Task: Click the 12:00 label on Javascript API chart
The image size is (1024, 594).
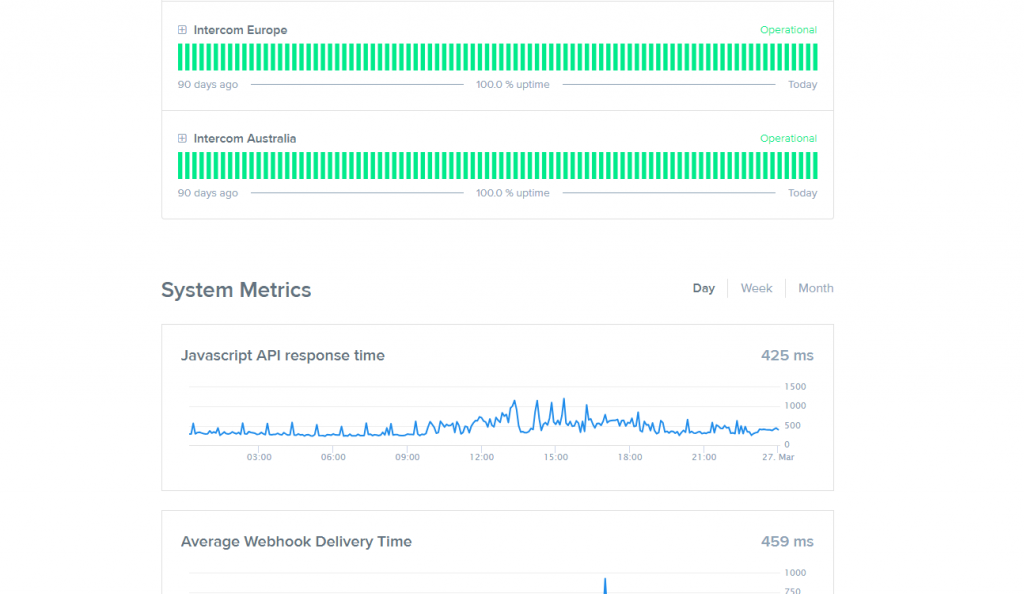Action: 481,457
